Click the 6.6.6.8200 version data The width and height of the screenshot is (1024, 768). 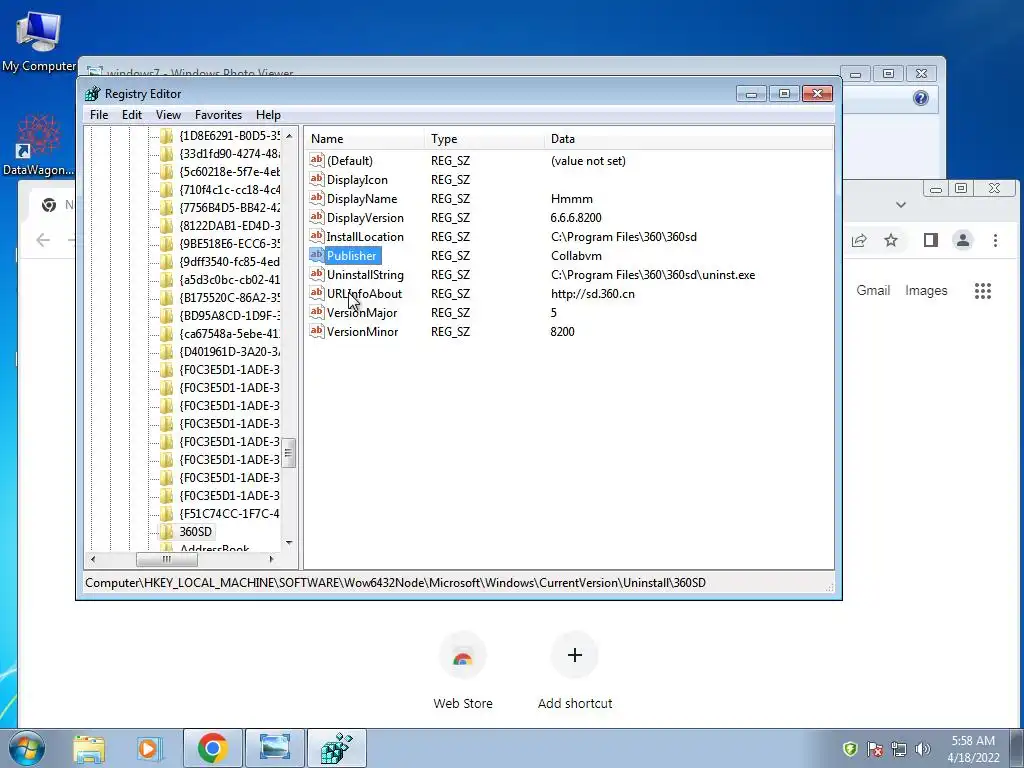pos(575,218)
